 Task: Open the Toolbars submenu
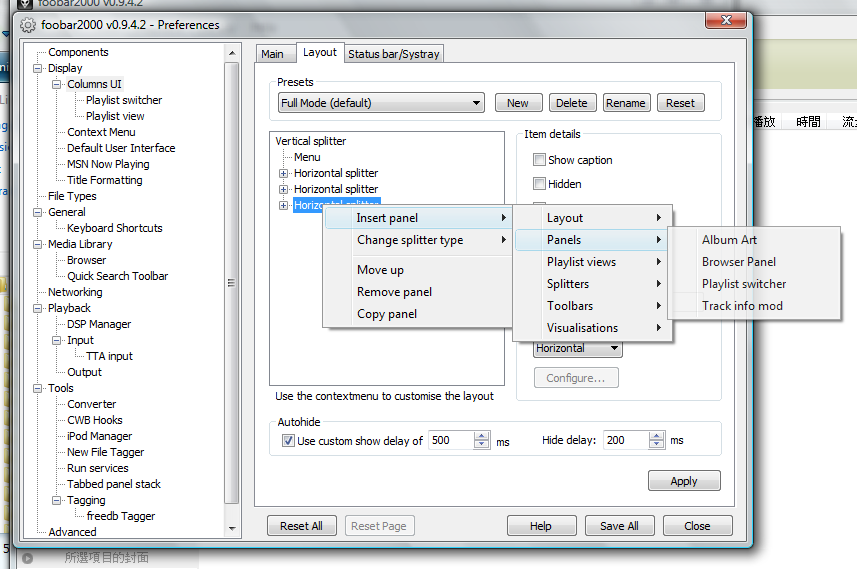click(592, 306)
